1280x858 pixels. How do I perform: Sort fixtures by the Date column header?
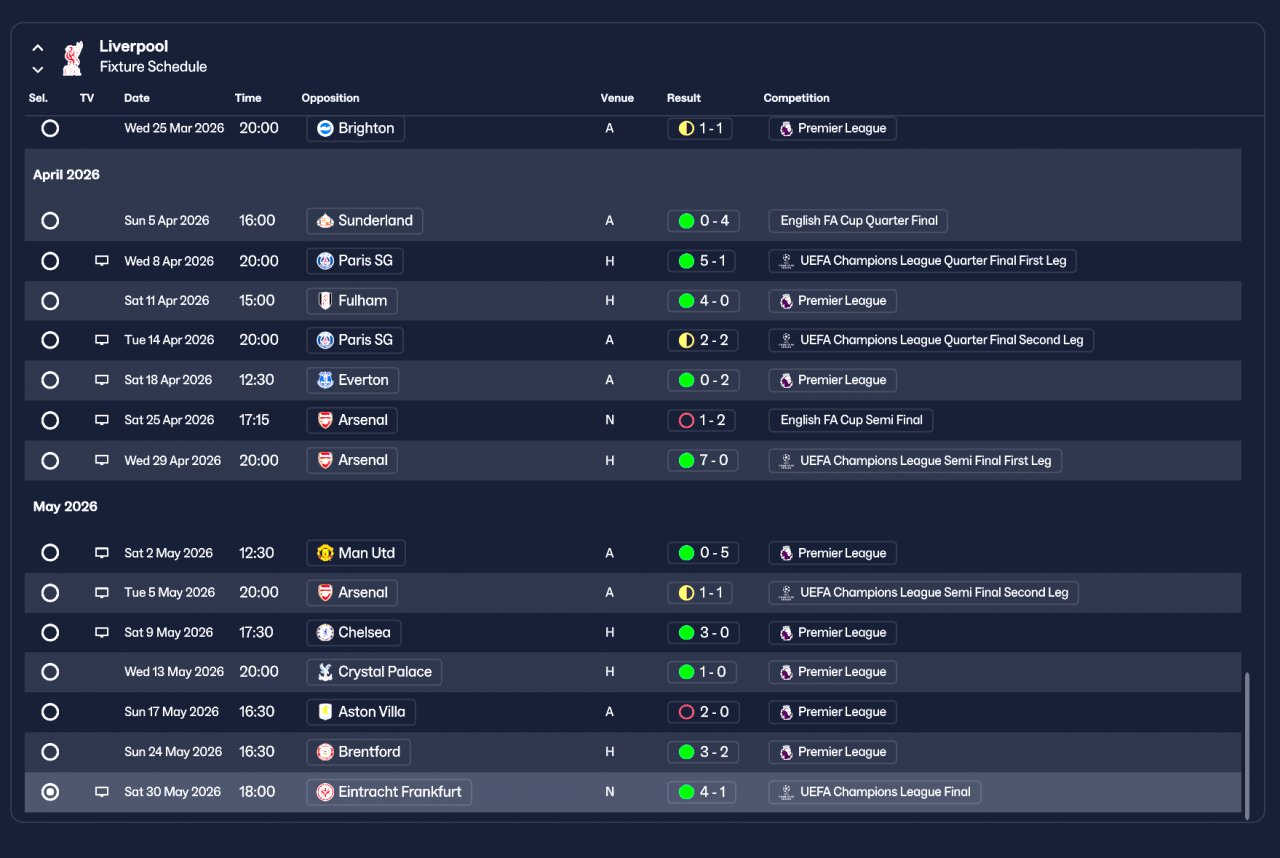click(x=137, y=98)
